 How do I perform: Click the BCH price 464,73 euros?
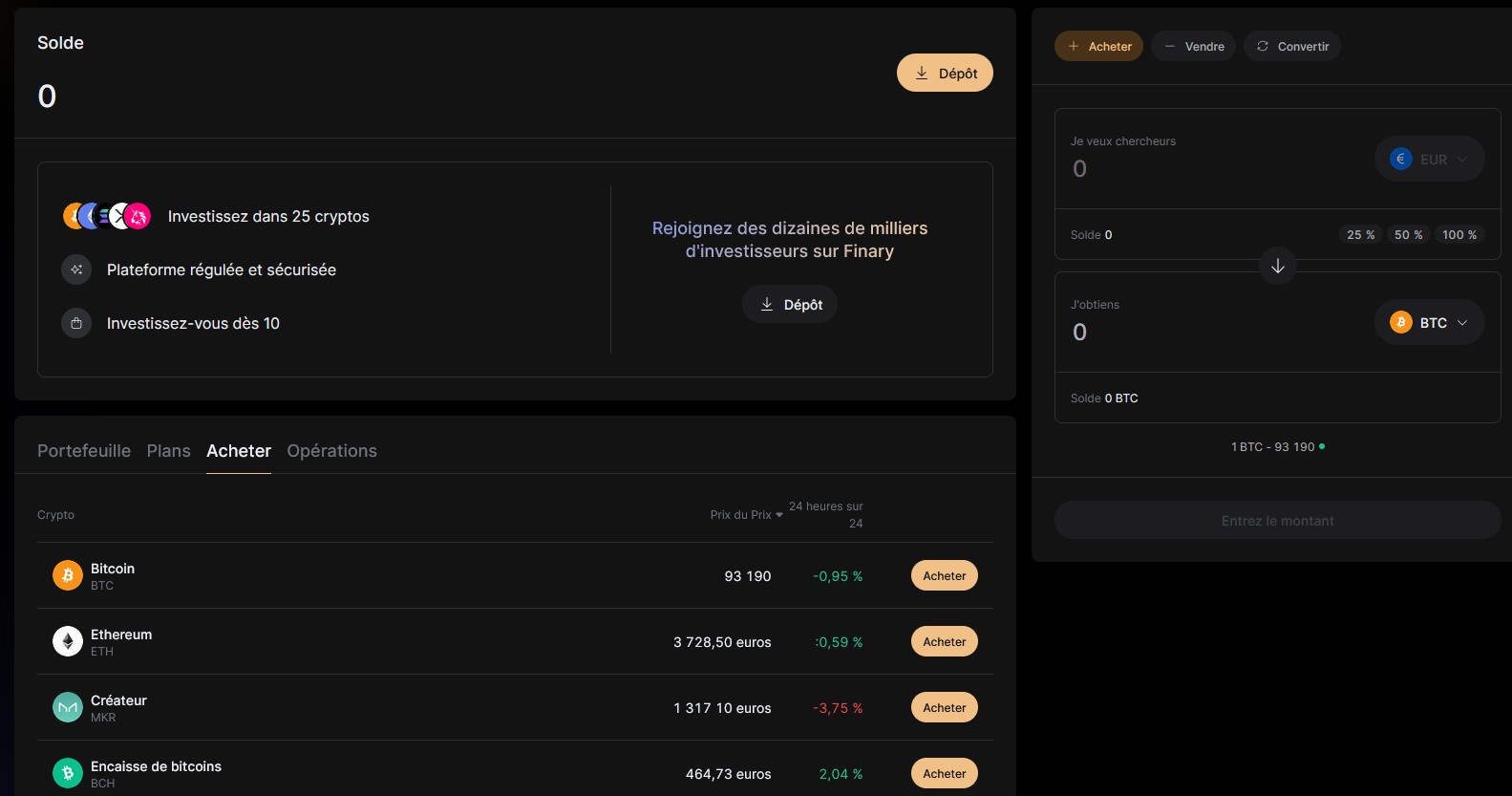point(728,774)
